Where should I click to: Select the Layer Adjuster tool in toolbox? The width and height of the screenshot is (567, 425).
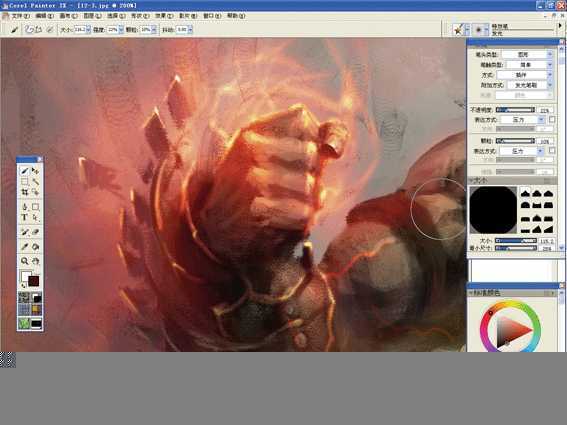tap(35, 171)
